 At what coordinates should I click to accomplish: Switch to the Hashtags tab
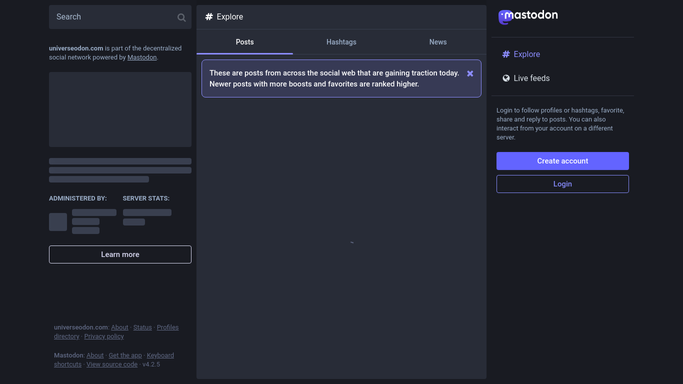[341, 42]
